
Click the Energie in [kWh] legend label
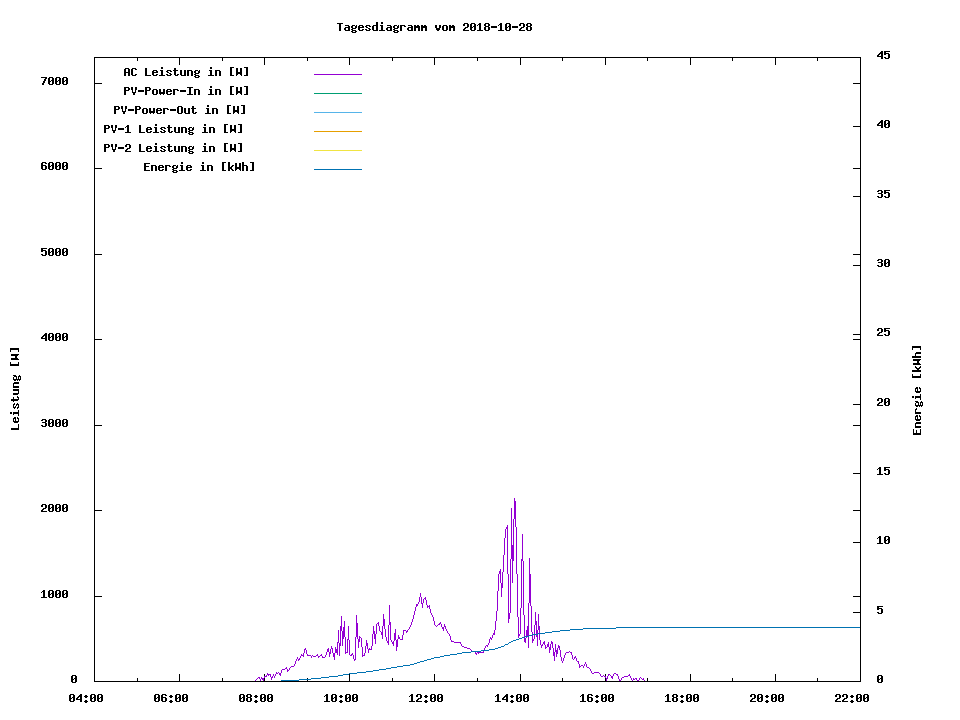click(x=199, y=167)
